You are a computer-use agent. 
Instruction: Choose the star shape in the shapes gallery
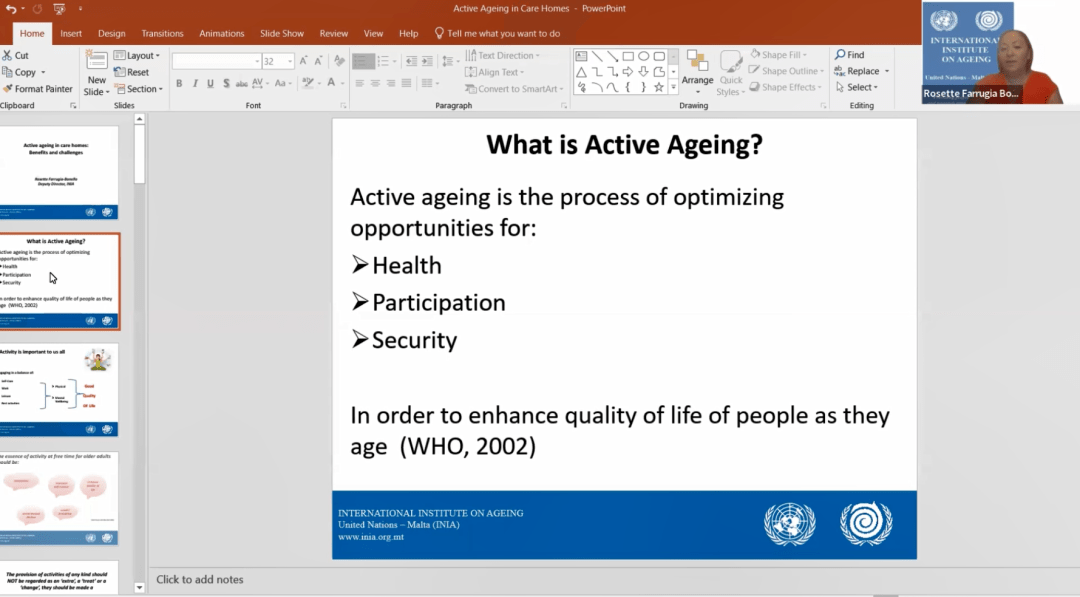pyautogui.click(x=660, y=88)
